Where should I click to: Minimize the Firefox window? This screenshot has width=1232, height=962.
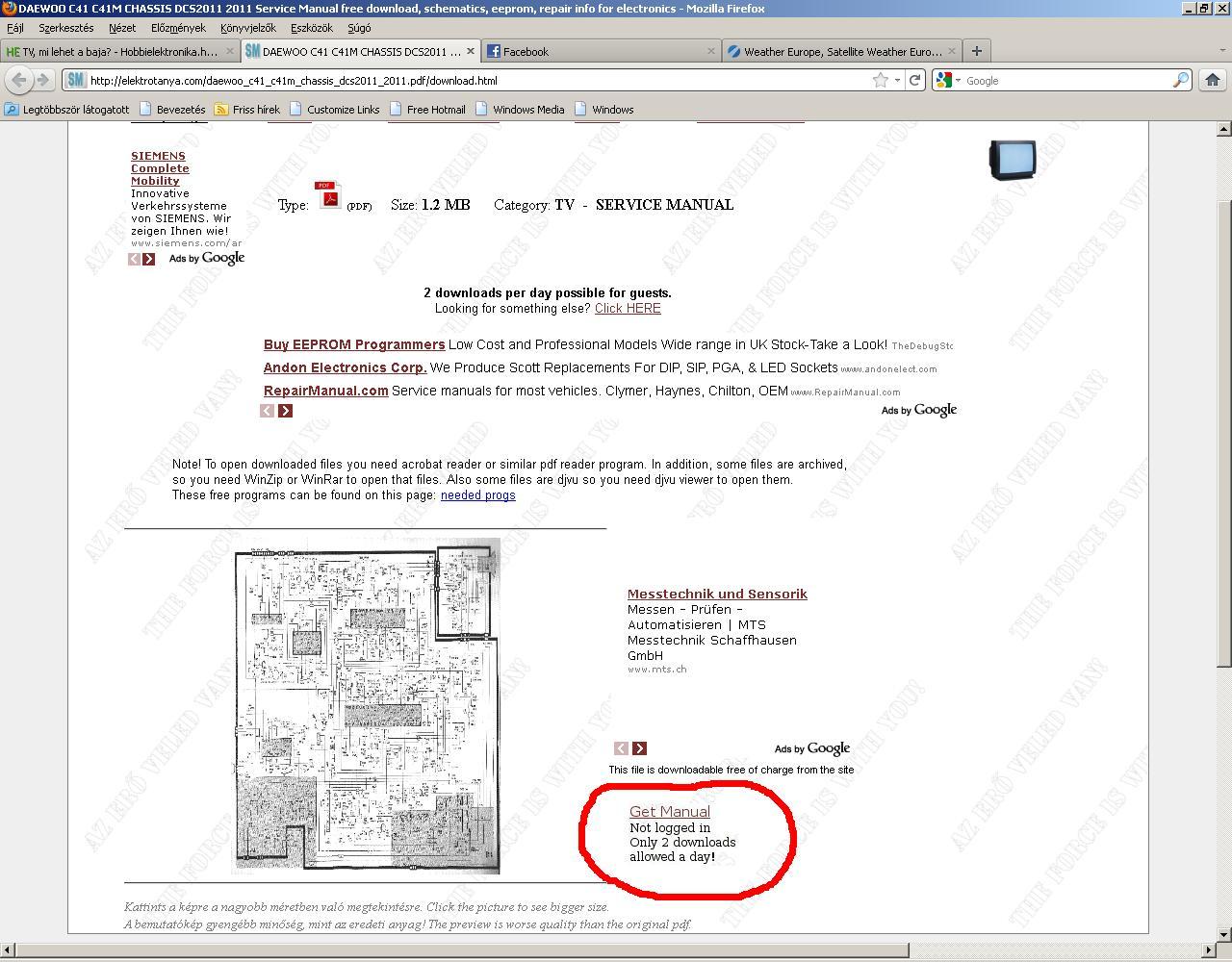tap(1190, 9)
